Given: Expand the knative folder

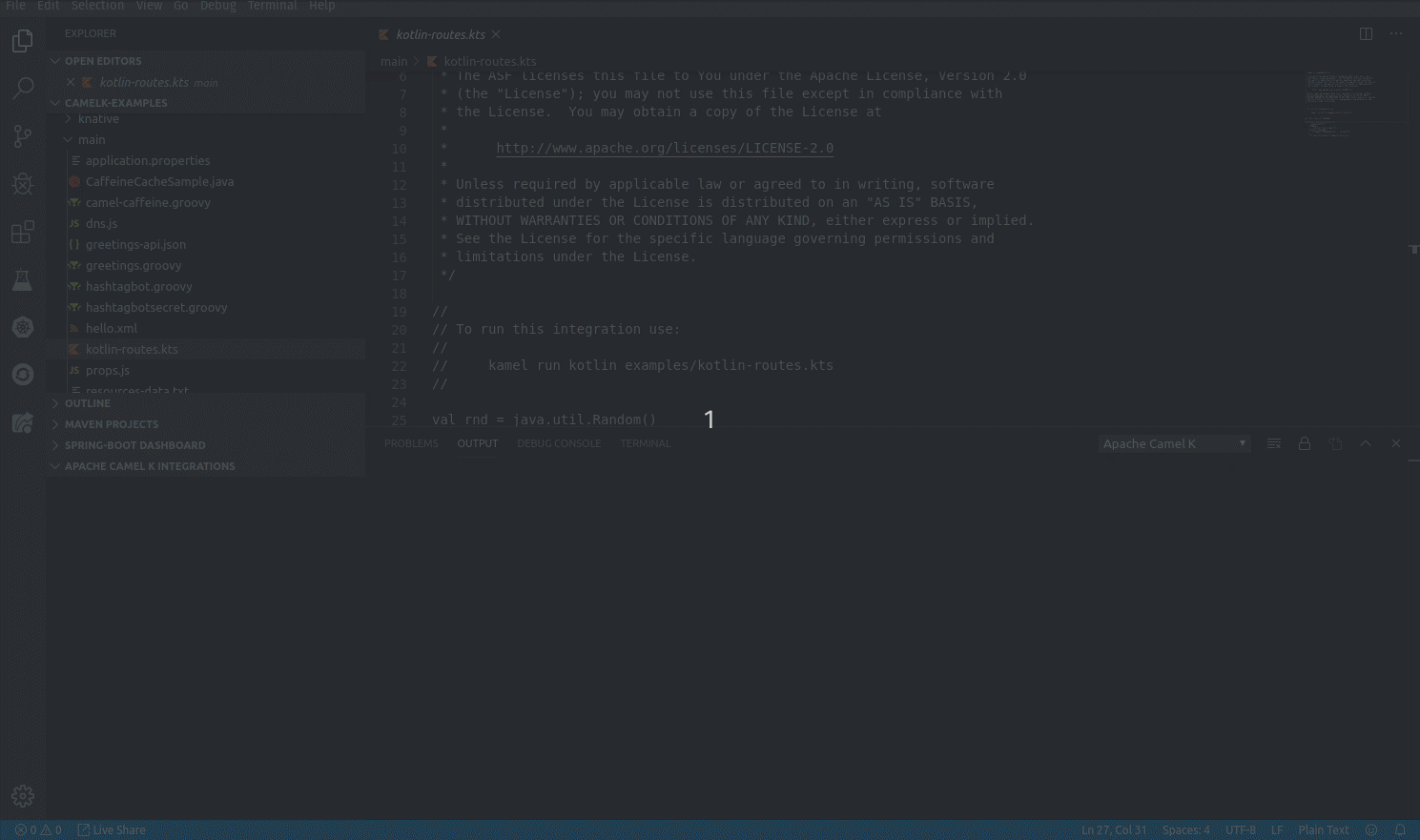Looking at the screenshot, I should (98, 118).
